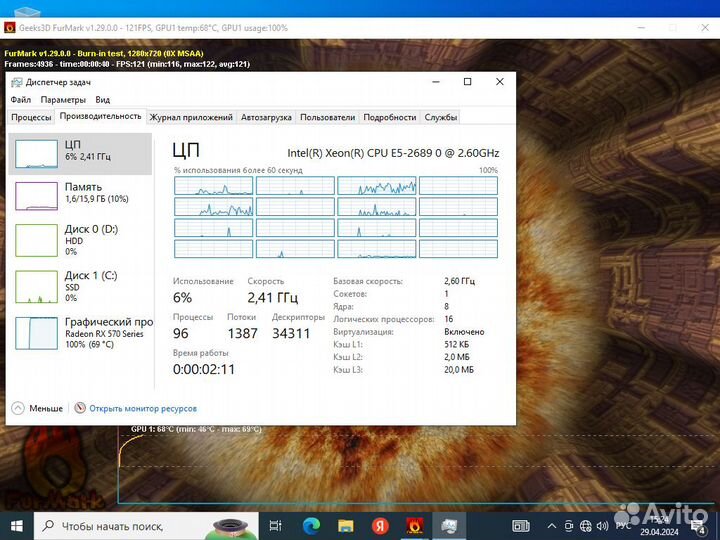Click the Диспетчер задач title bar icon
Viewport: 720px width, 540px height.
[x=17, y=82]
